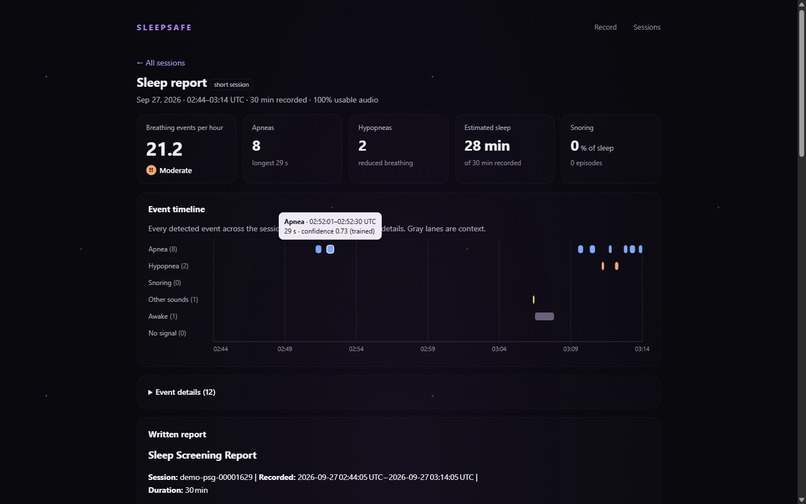
Task: Select the last apnea marker near 03:14
Action: pyautogui.click(x=640, y=249)
